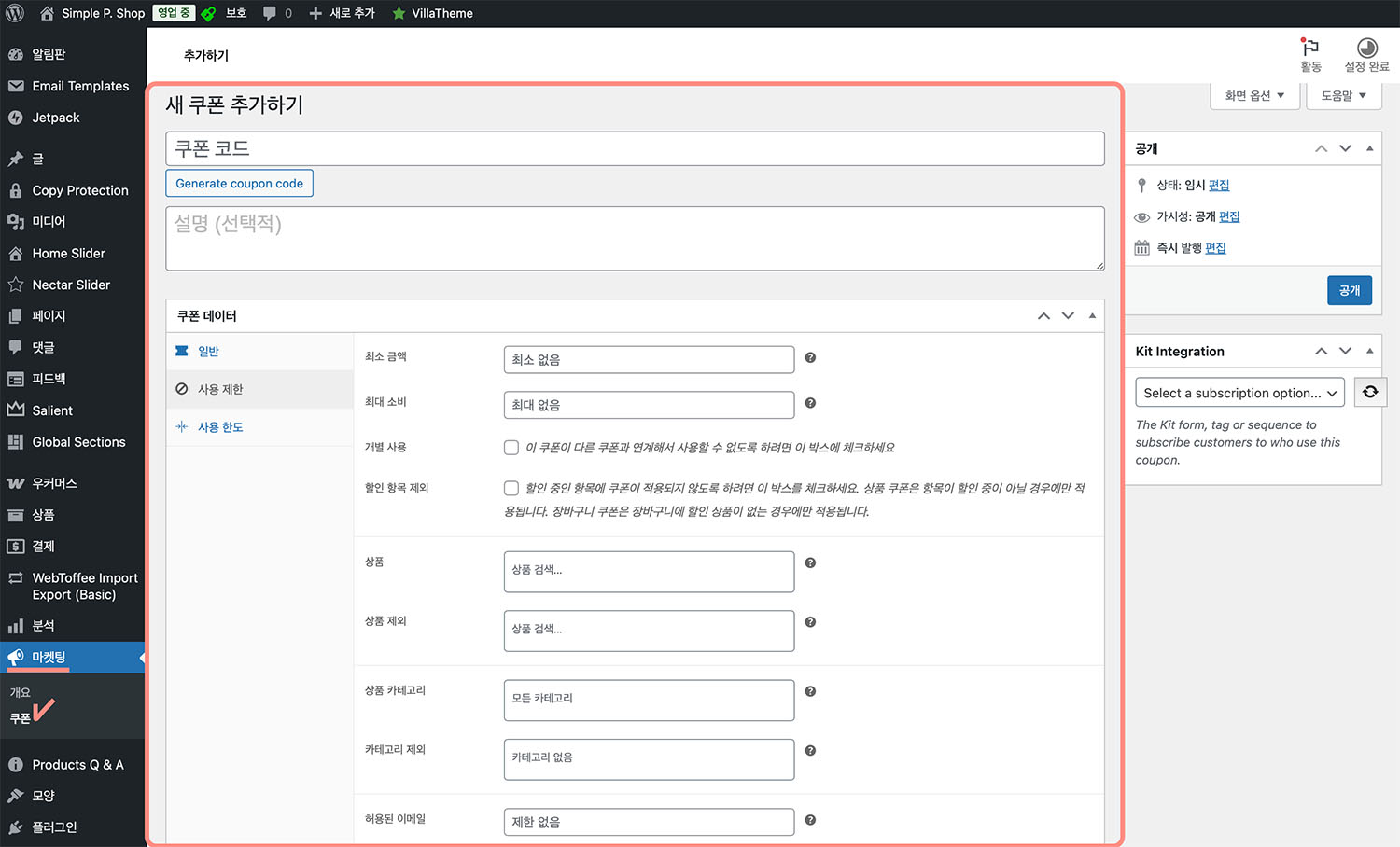The height and width of the screenshot is (847, 1400).
Task: Click the WebToffee Import Export icon
Action: coord(15,578)
